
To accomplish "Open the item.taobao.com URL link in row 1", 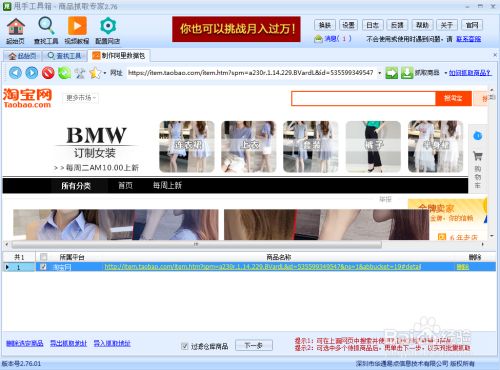I will coord(263,267).
